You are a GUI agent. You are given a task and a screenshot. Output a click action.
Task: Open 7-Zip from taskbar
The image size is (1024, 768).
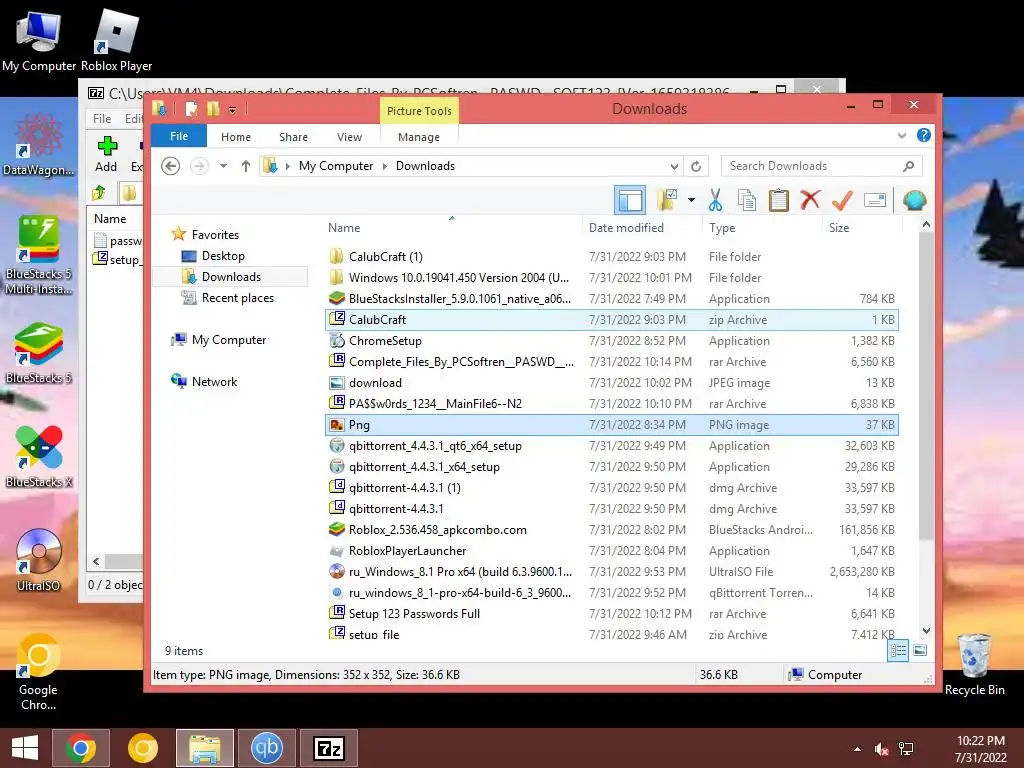(x=328, y=748)
